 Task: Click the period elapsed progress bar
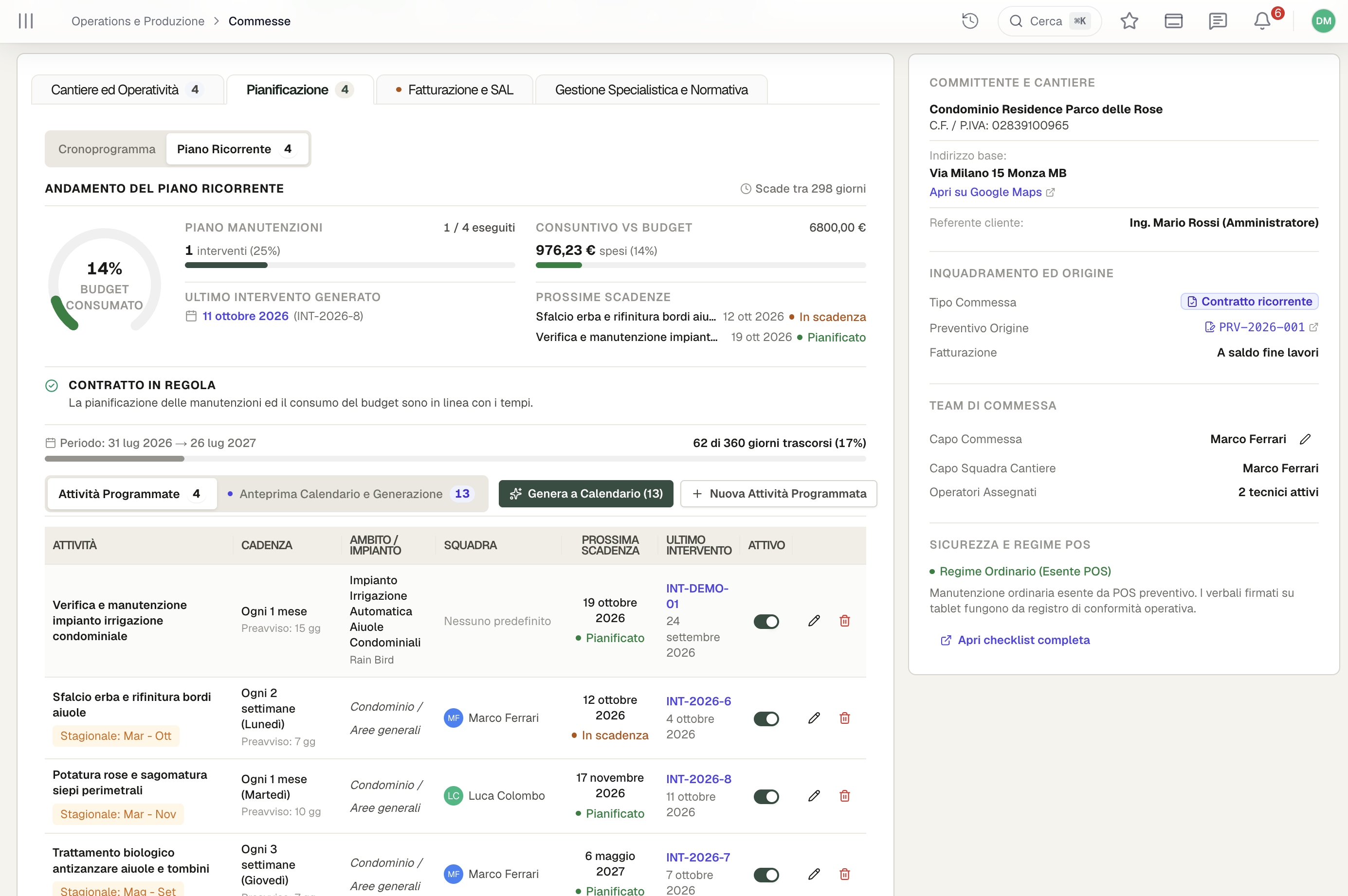click(x=455, y=458)
